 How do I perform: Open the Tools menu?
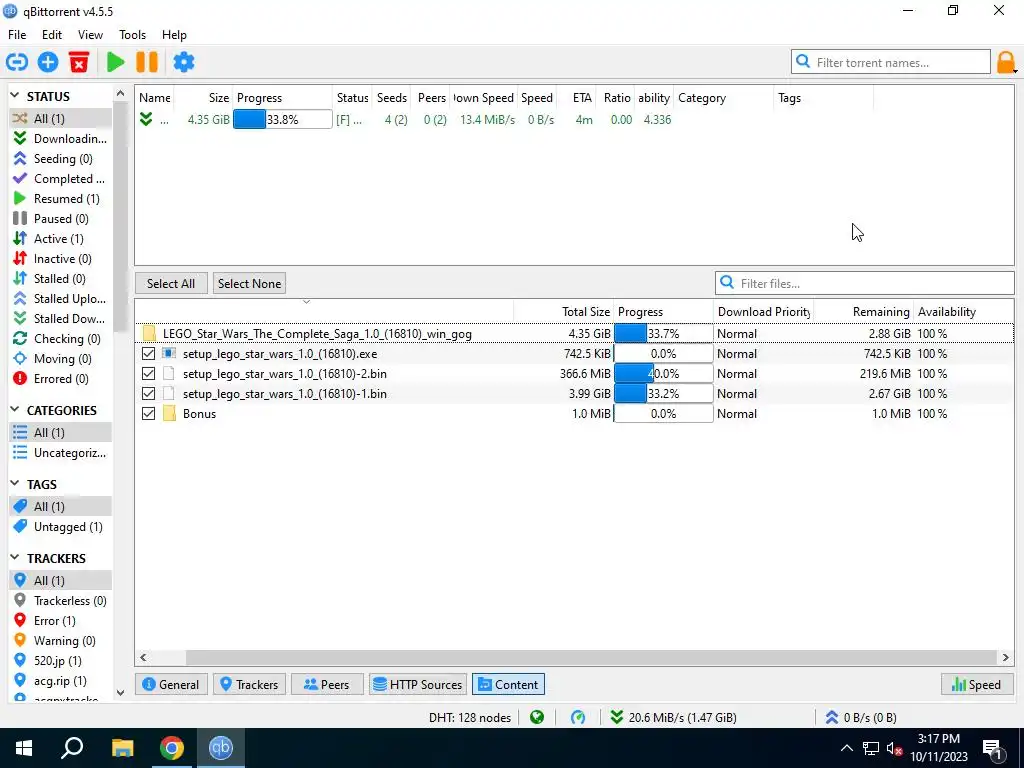click(132, 35)
